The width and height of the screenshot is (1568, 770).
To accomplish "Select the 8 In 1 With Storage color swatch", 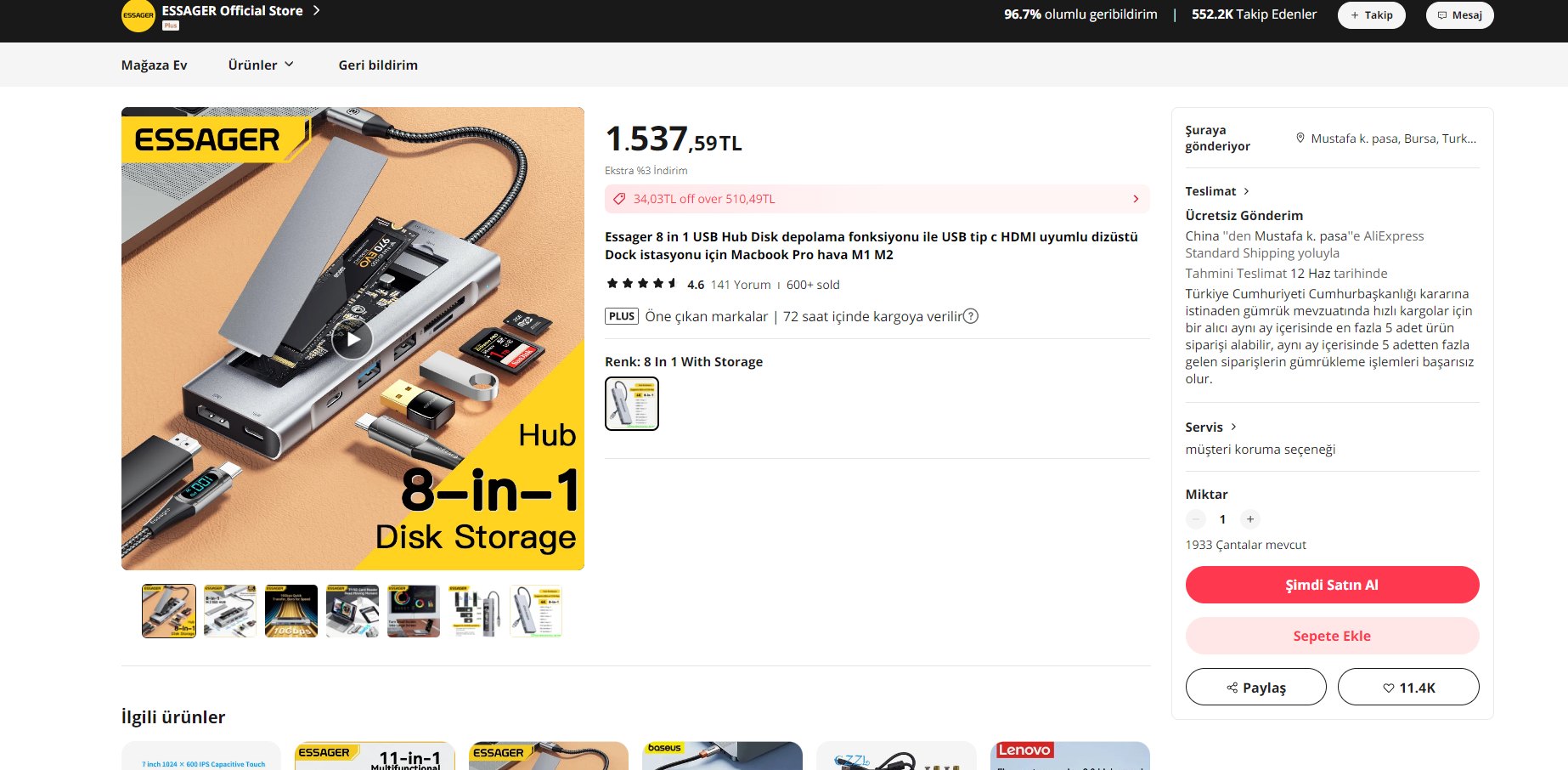I will pyautogui.click(x=631, y=404).
